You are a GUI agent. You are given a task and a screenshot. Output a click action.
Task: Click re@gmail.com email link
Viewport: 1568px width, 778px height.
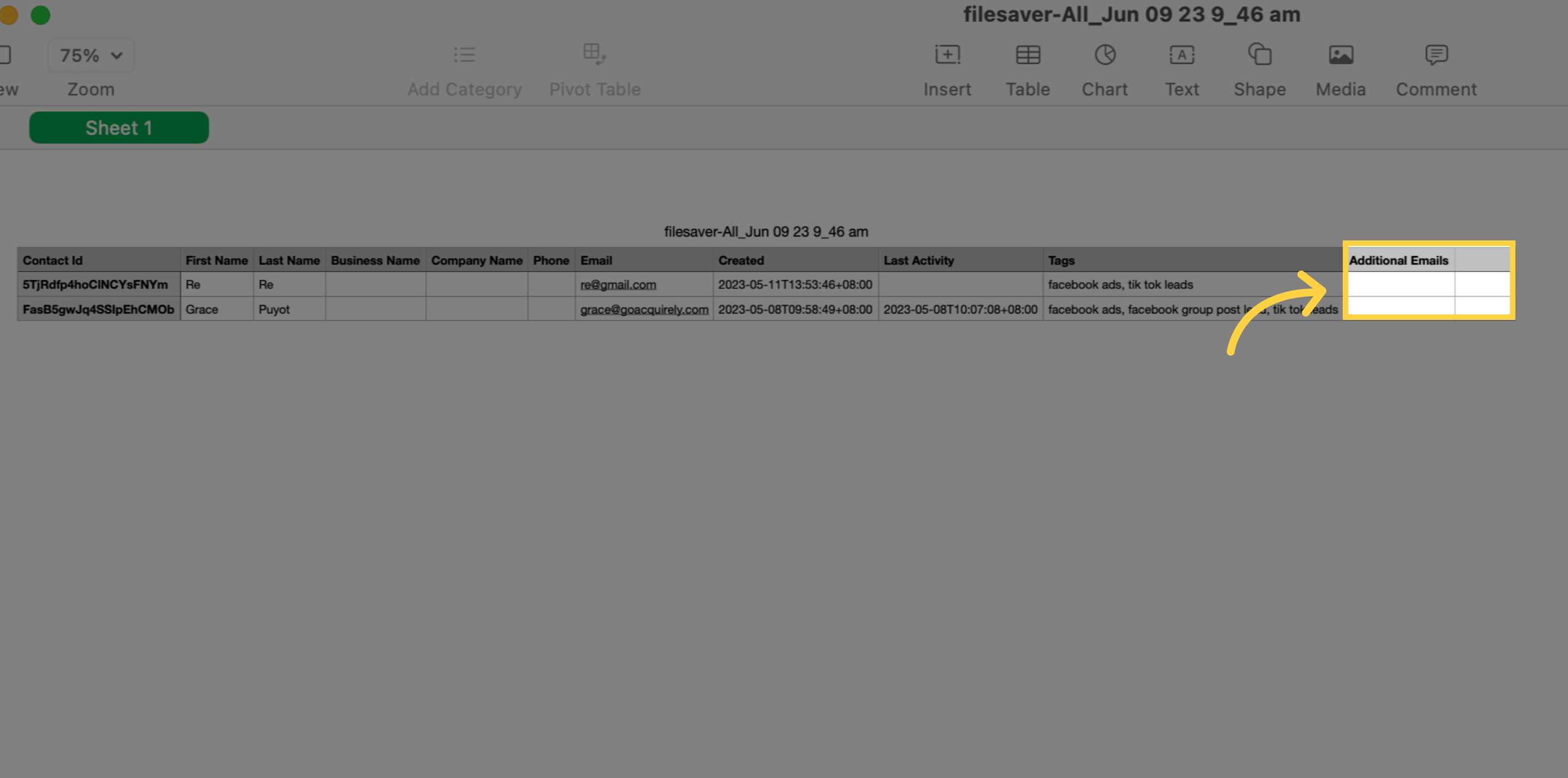tap(617, 285)
